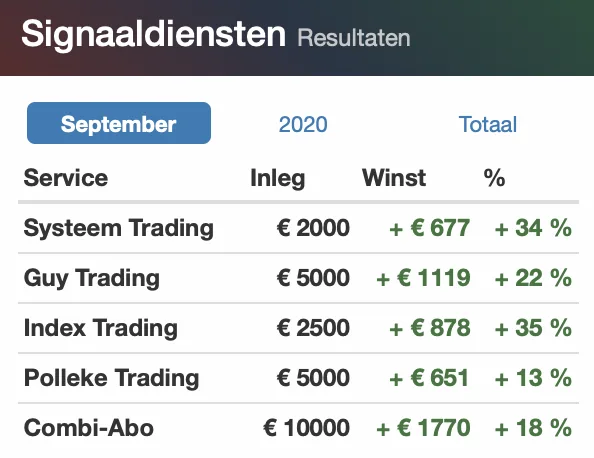Click the Resultaten subtitle

tap(354, 38)
